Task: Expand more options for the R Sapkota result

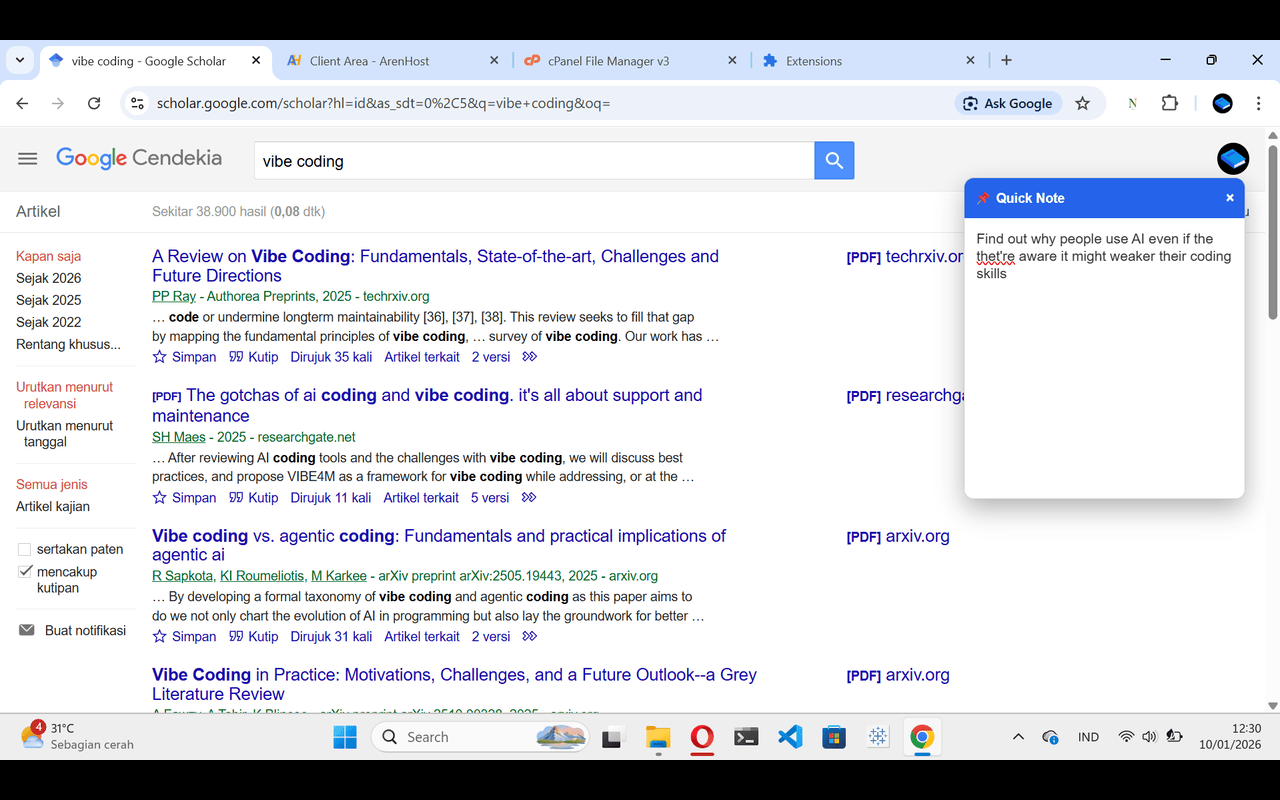Action: pos(530,636)
